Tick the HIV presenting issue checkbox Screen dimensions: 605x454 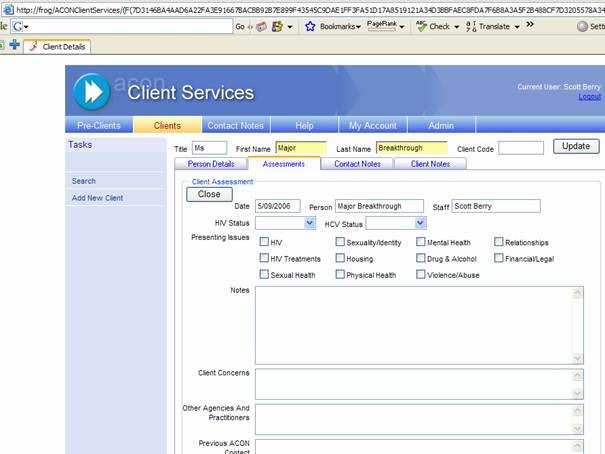click(x=264, y=242)
